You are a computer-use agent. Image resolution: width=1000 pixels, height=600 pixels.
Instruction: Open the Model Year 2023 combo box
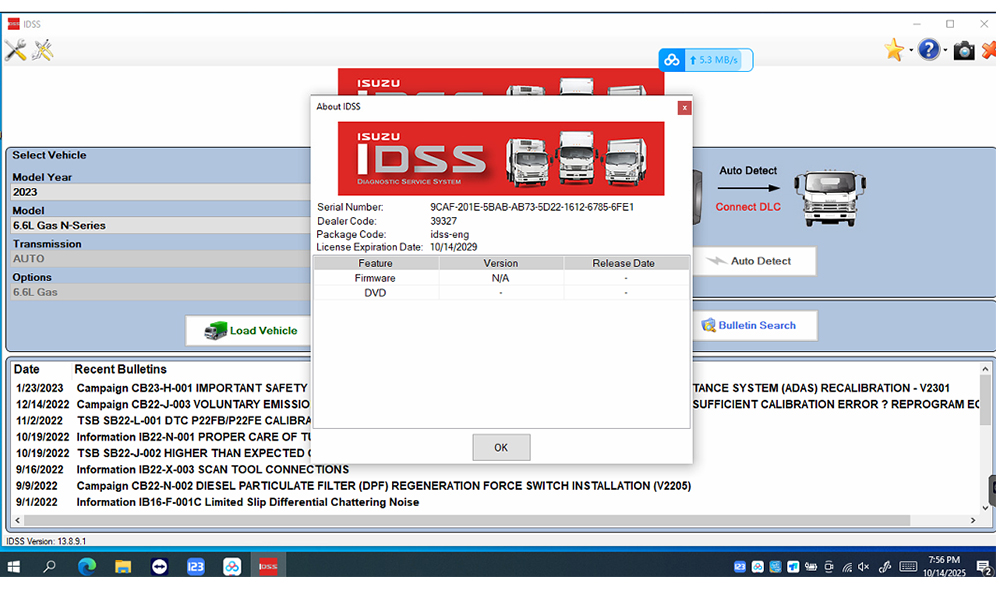click(160, 192)
